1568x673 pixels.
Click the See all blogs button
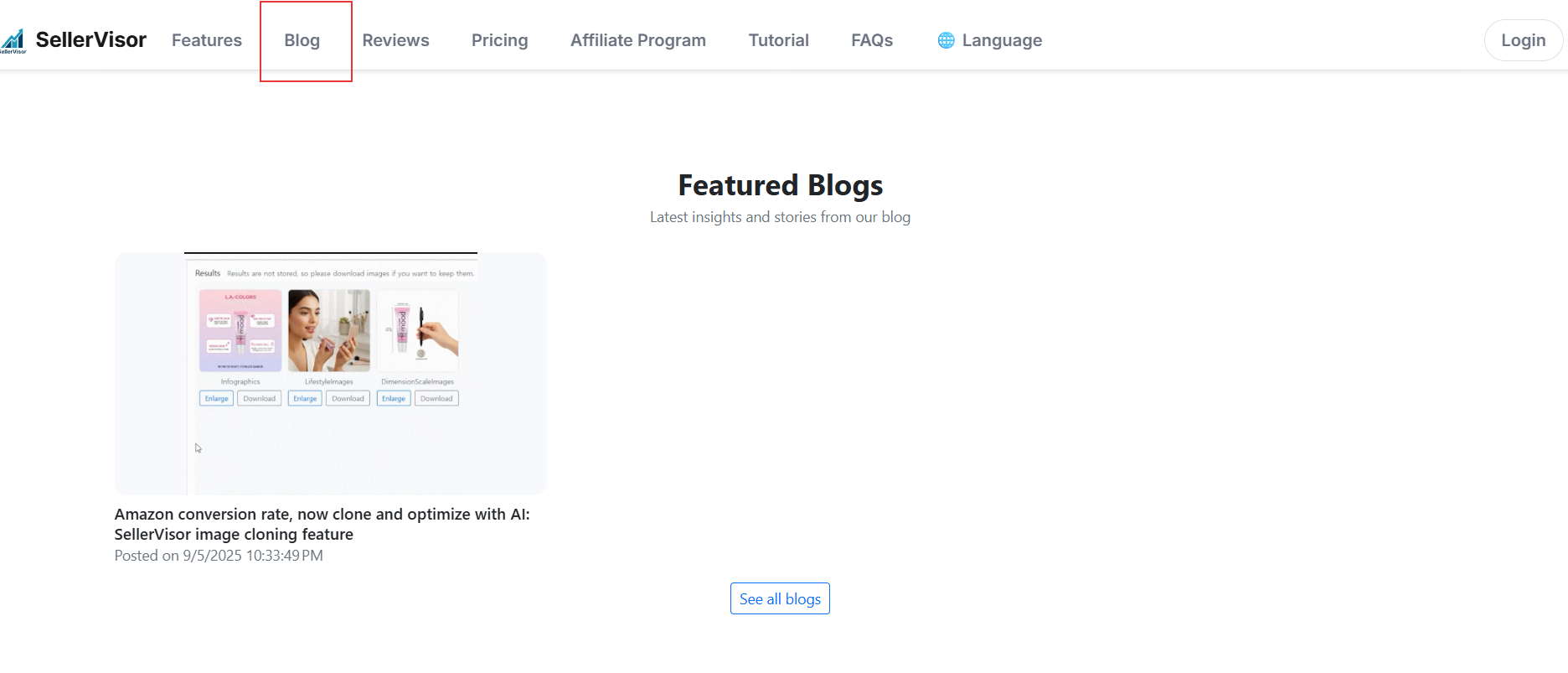780,599
